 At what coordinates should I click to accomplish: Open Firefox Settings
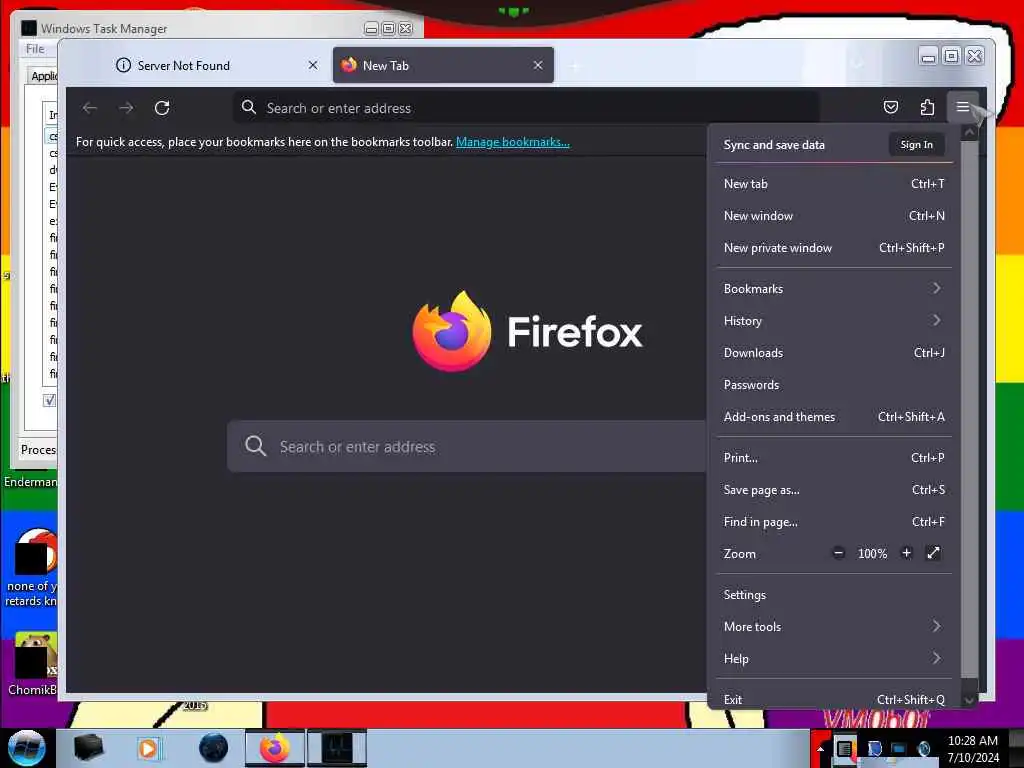click(x=834, y=595)
